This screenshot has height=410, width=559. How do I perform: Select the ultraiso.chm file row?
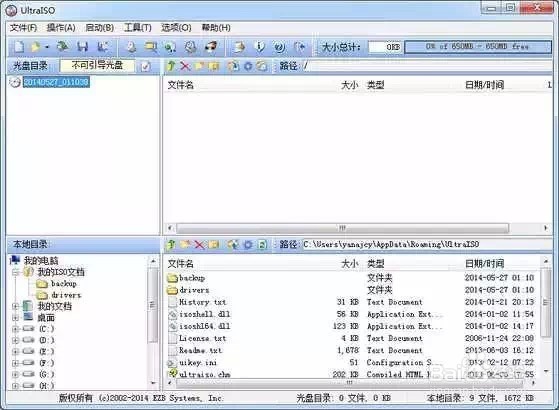point(351,374)
